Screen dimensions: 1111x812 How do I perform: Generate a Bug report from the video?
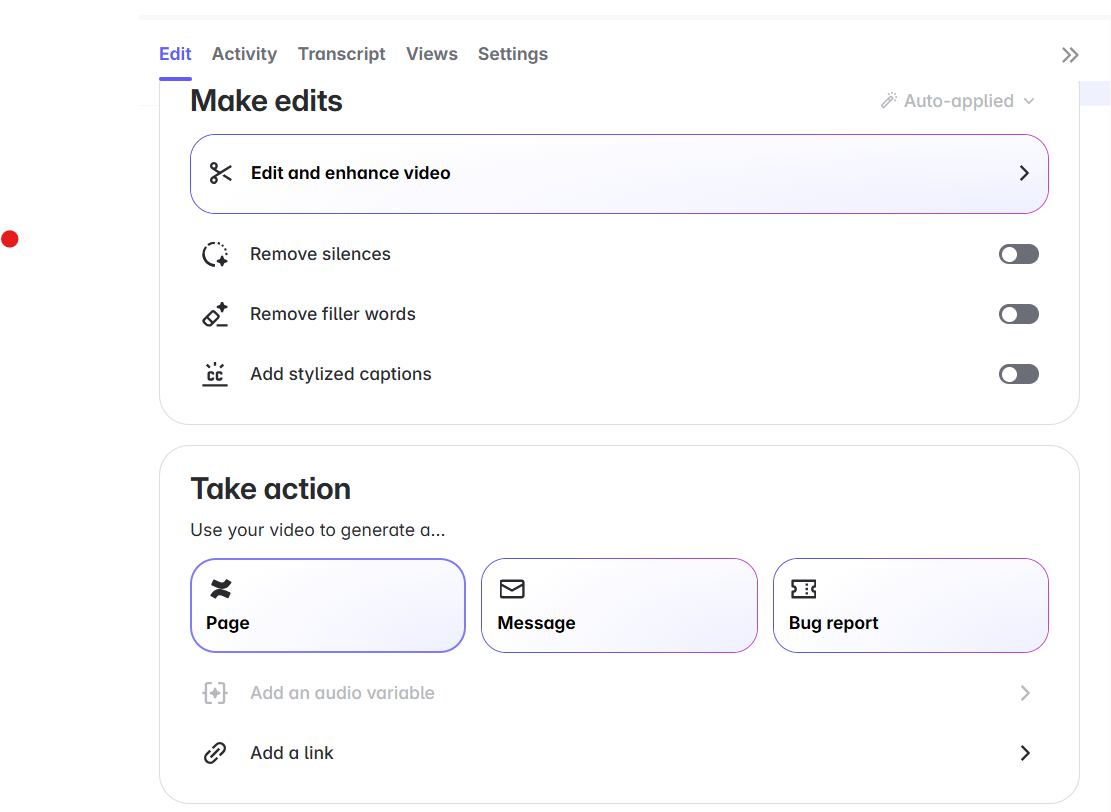pyautogui.click(x=910, y=605)
